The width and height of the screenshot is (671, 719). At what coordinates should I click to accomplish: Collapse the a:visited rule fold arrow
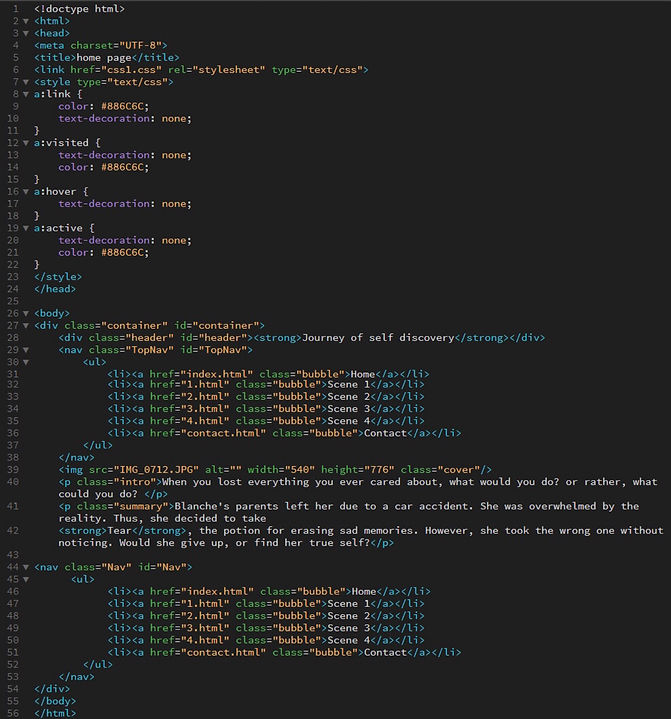coord(26,143)
